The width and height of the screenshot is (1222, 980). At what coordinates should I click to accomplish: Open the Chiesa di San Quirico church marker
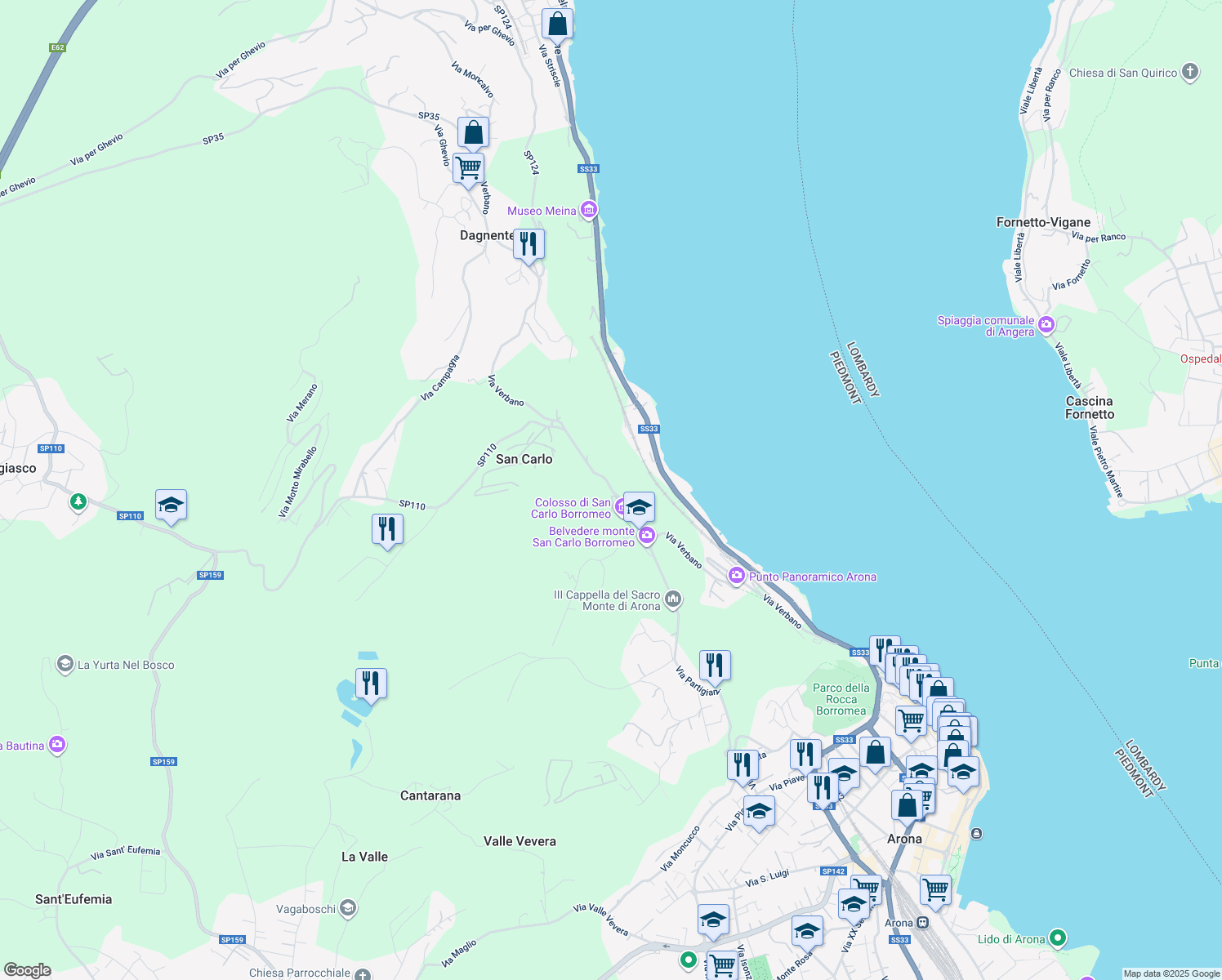[1190, 72]
